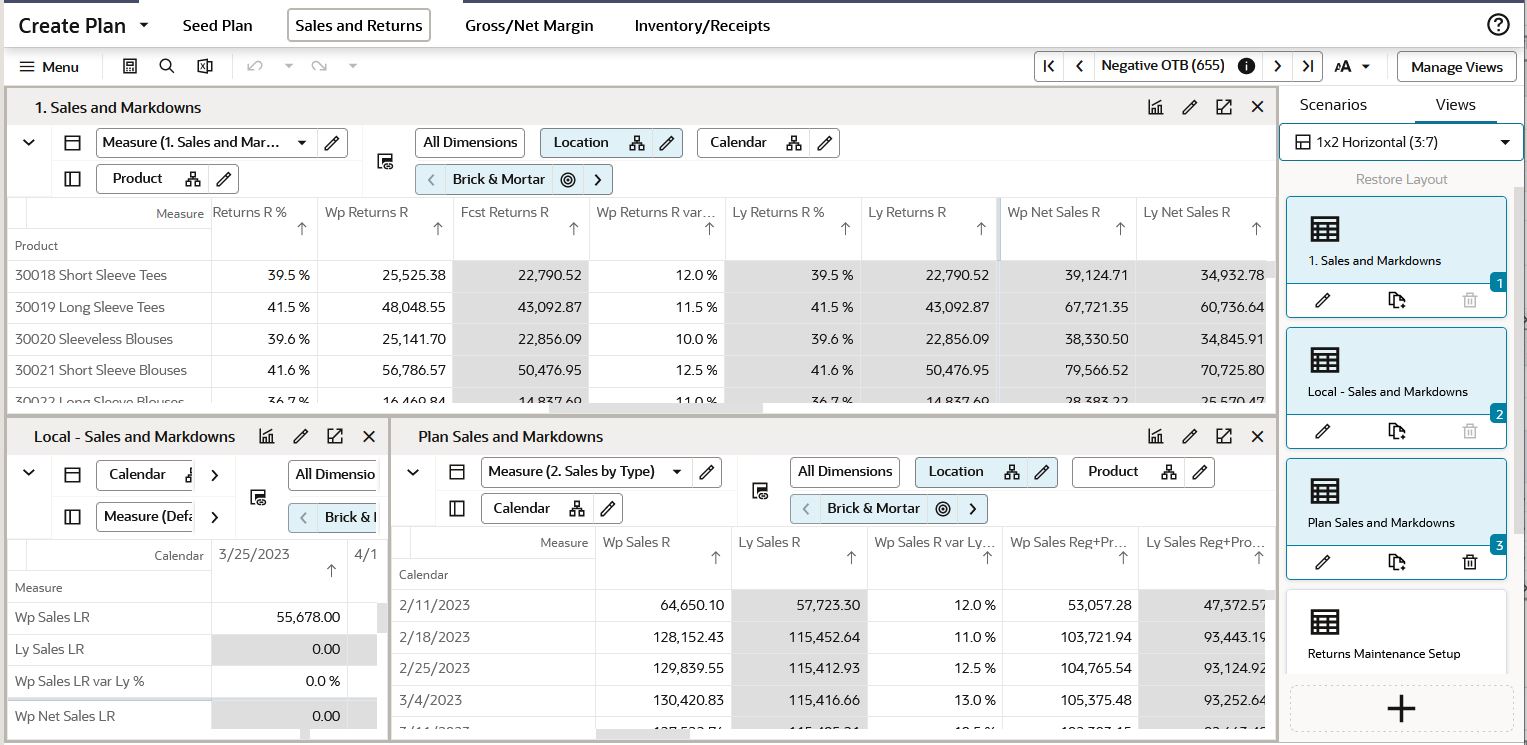This screenshot has height=745, width=1527.
Task: Toggle sort arrow on Wp Returns R column
Action: [438, 230]
